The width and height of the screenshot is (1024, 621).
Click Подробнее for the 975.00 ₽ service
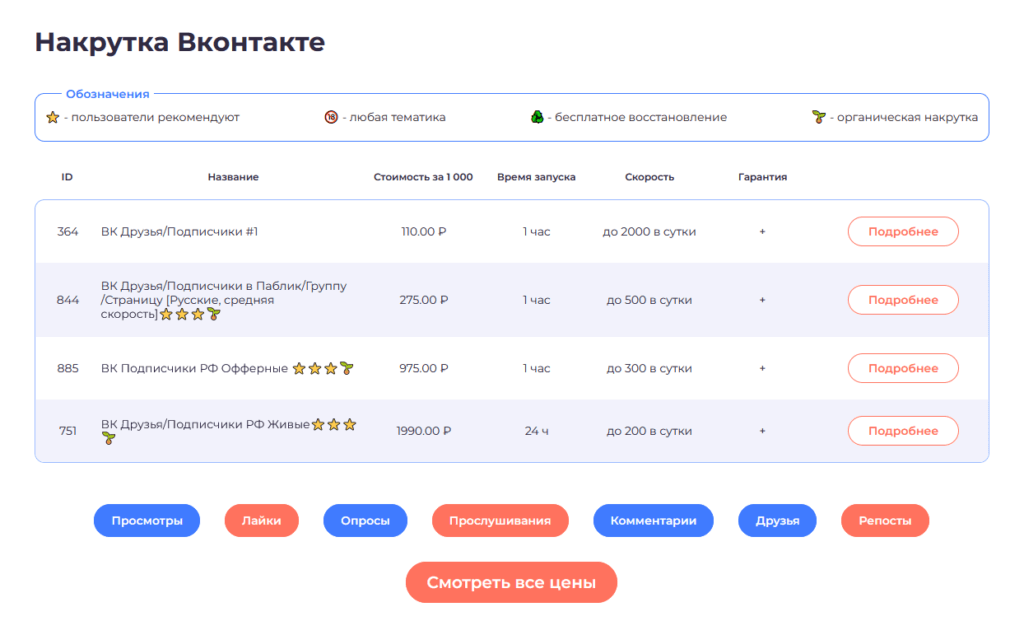(903, 368)
